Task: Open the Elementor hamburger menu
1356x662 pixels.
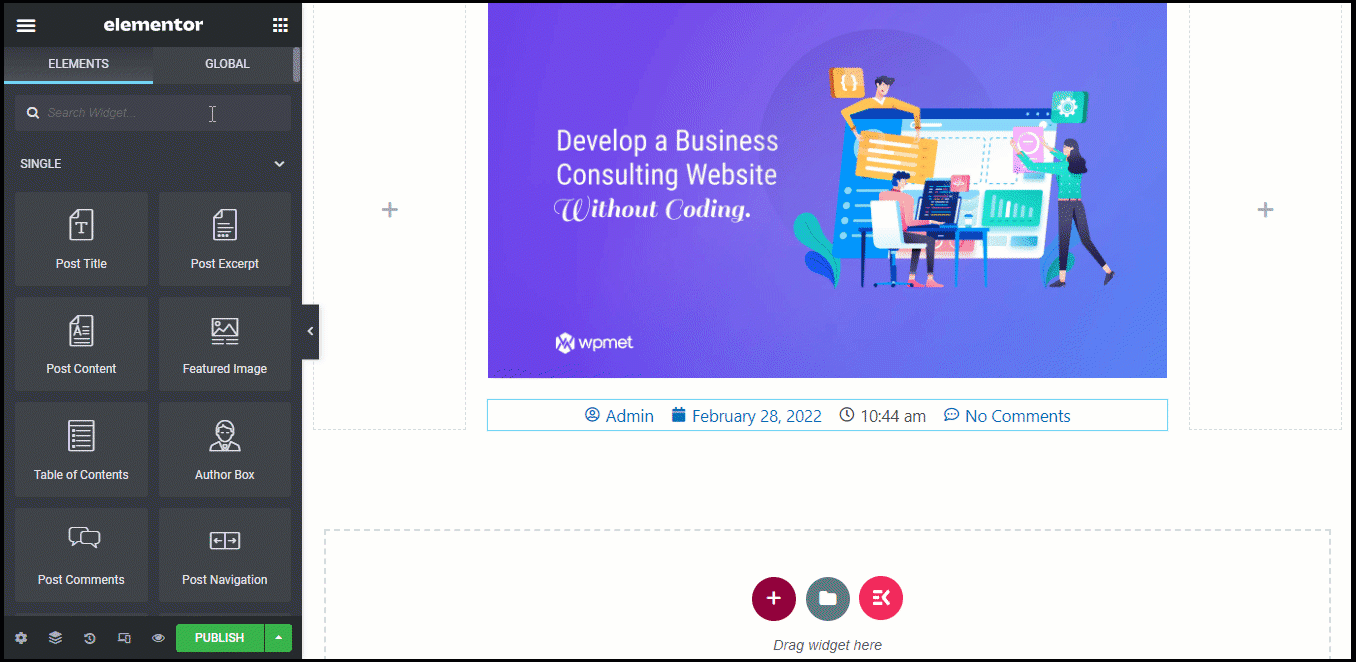Action: [26, 25]
